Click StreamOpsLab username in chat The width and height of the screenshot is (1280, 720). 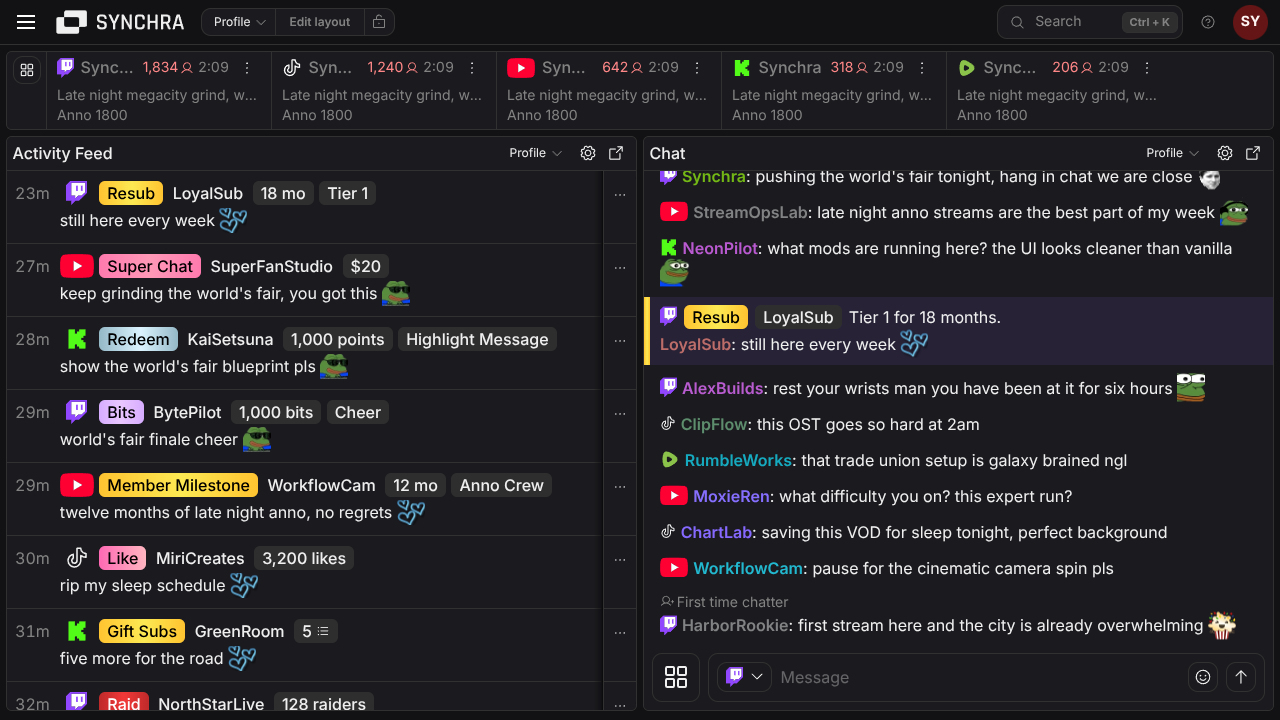click(749, 212)
